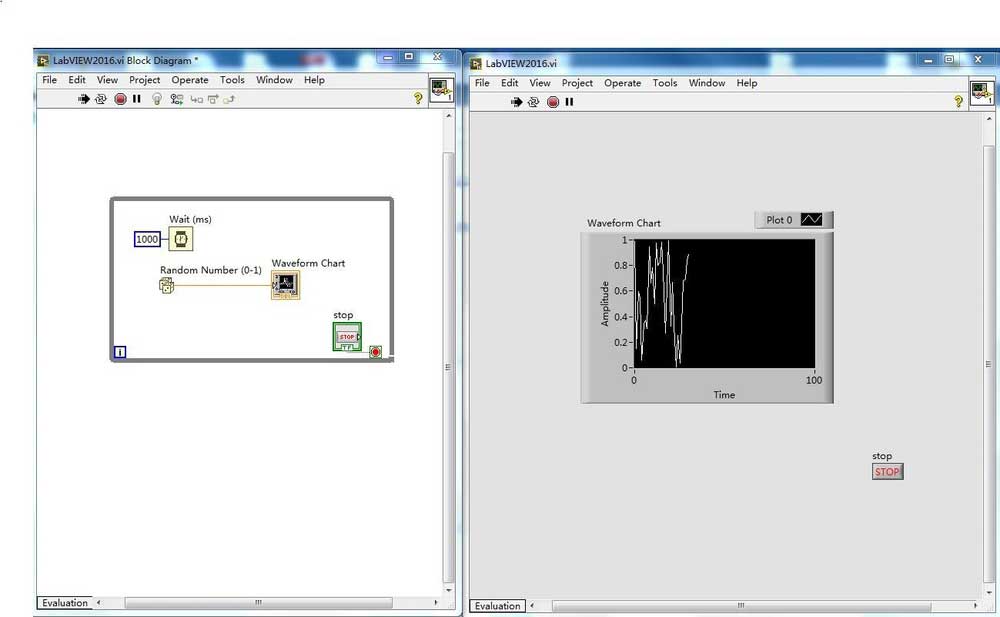Click VI connector icon in Block Diagram window

click(x=441, y=90)
